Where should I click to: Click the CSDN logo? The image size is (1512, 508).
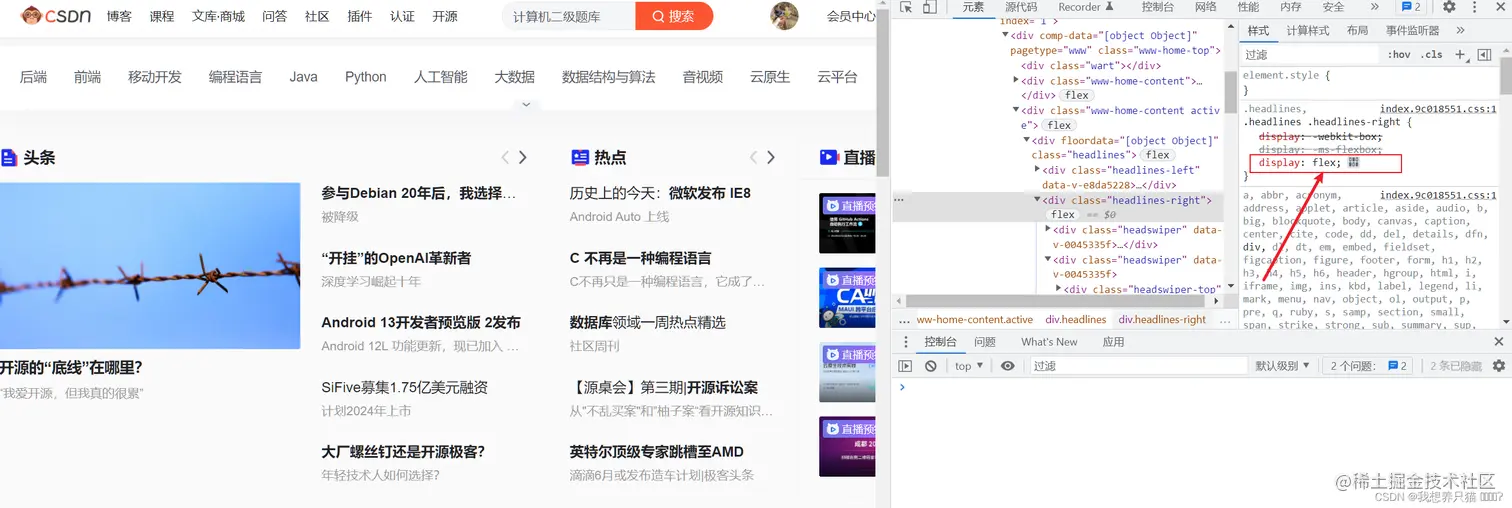tap(56, 16)
